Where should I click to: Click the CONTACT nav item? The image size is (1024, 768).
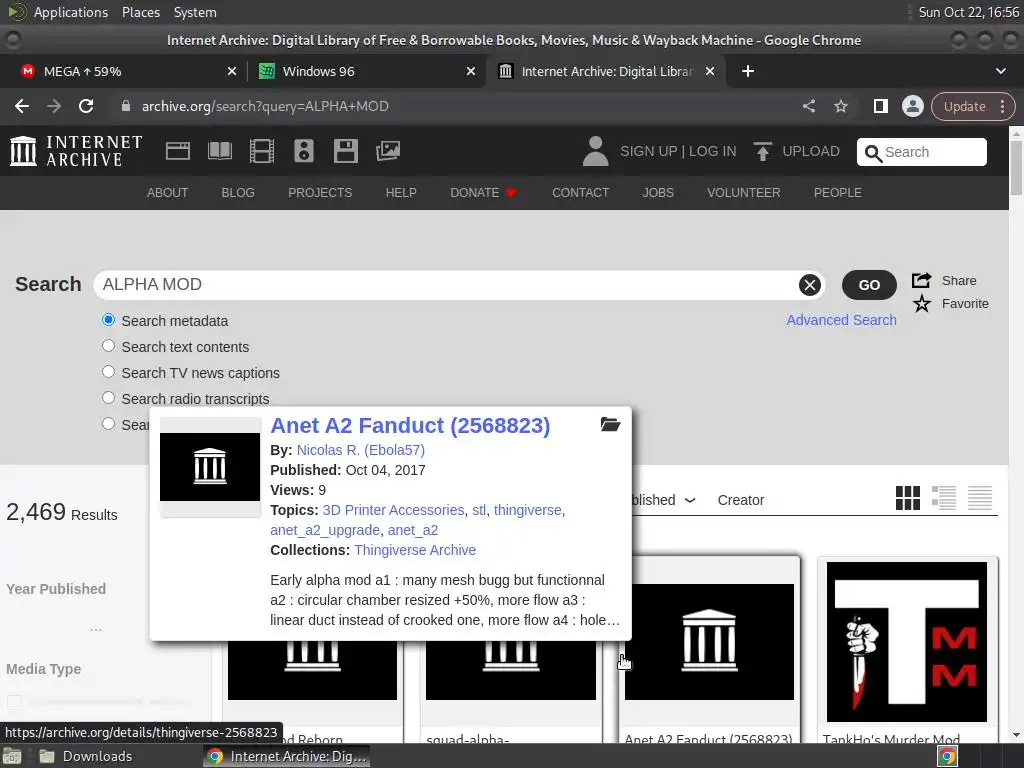coord(581,193)
